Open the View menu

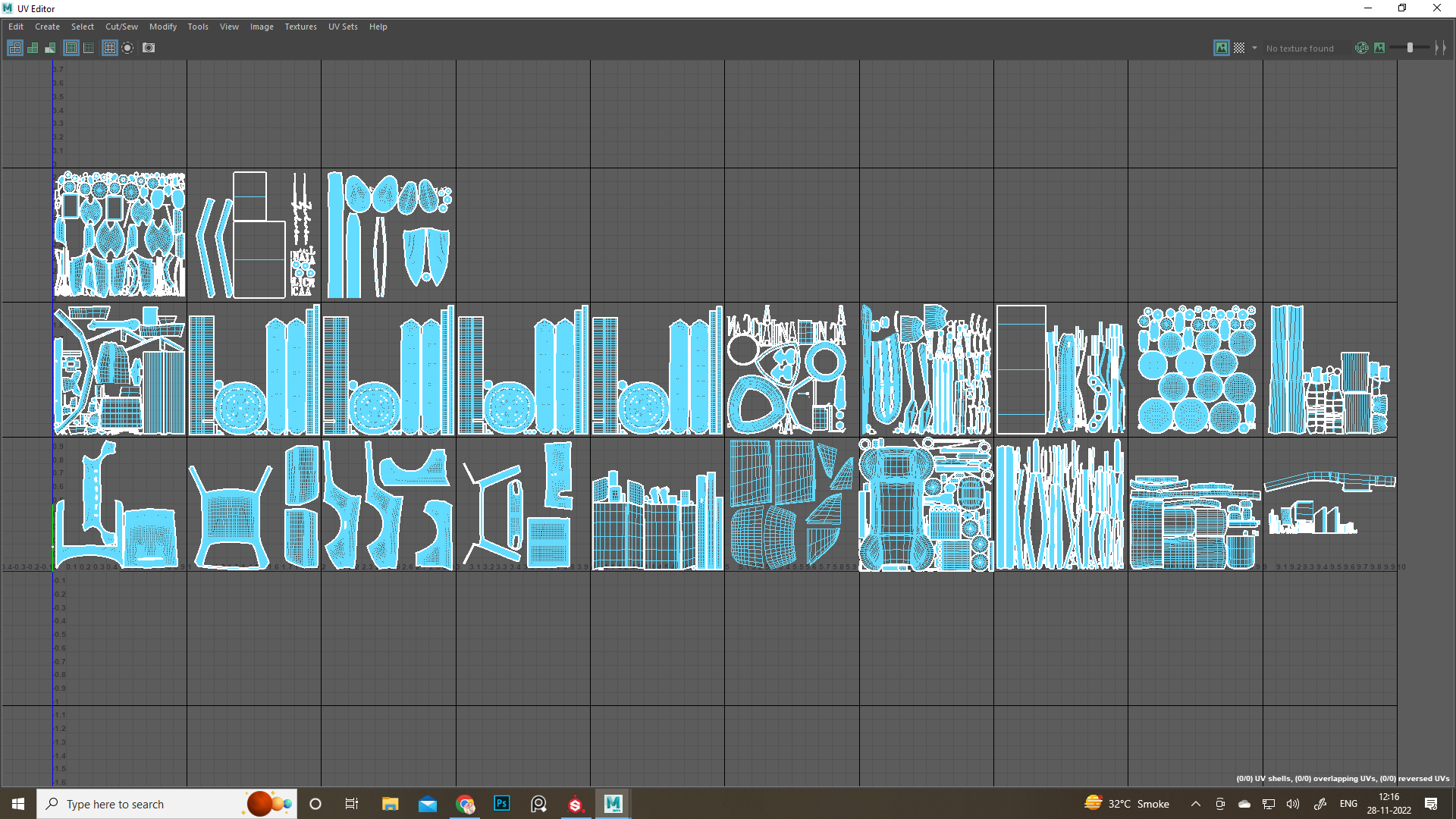pos(229,27)
